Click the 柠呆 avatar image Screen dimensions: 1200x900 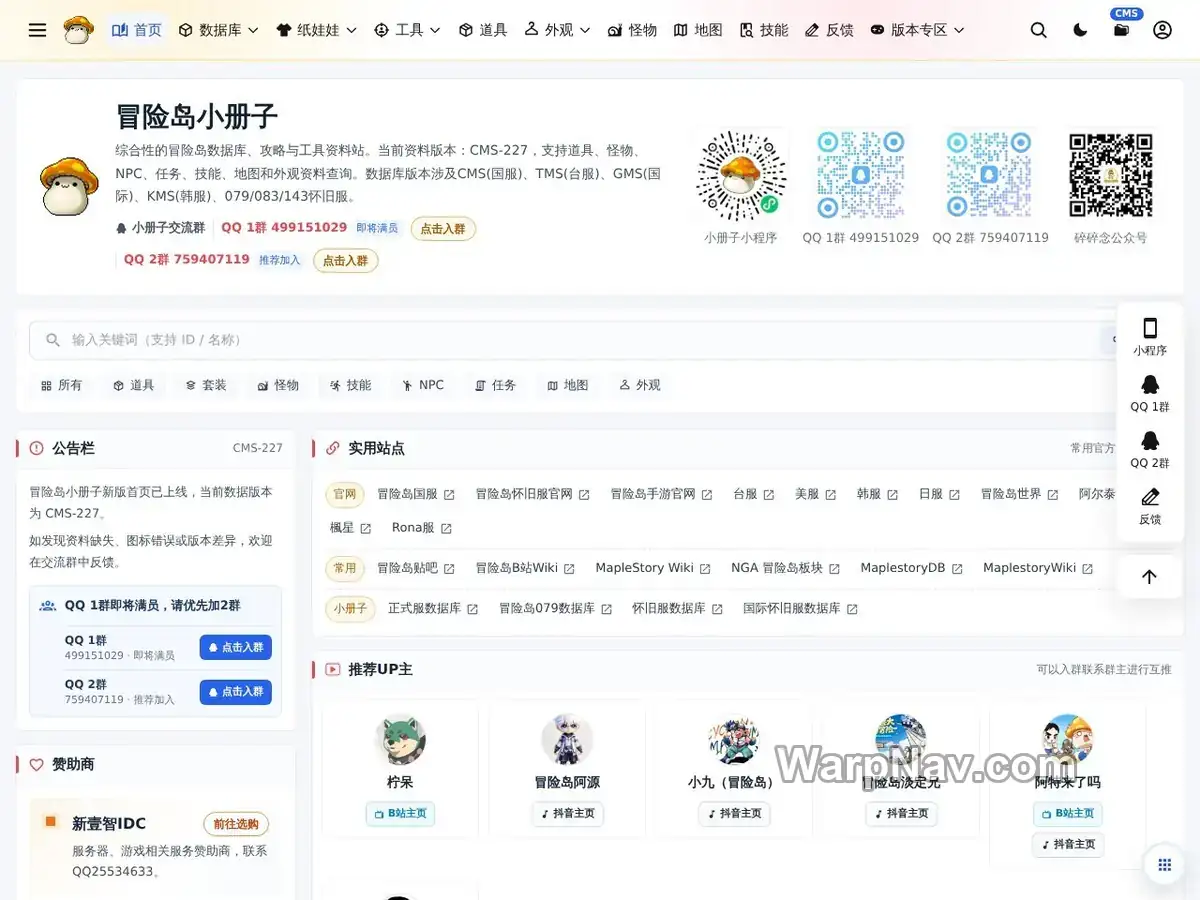(400, 740)
